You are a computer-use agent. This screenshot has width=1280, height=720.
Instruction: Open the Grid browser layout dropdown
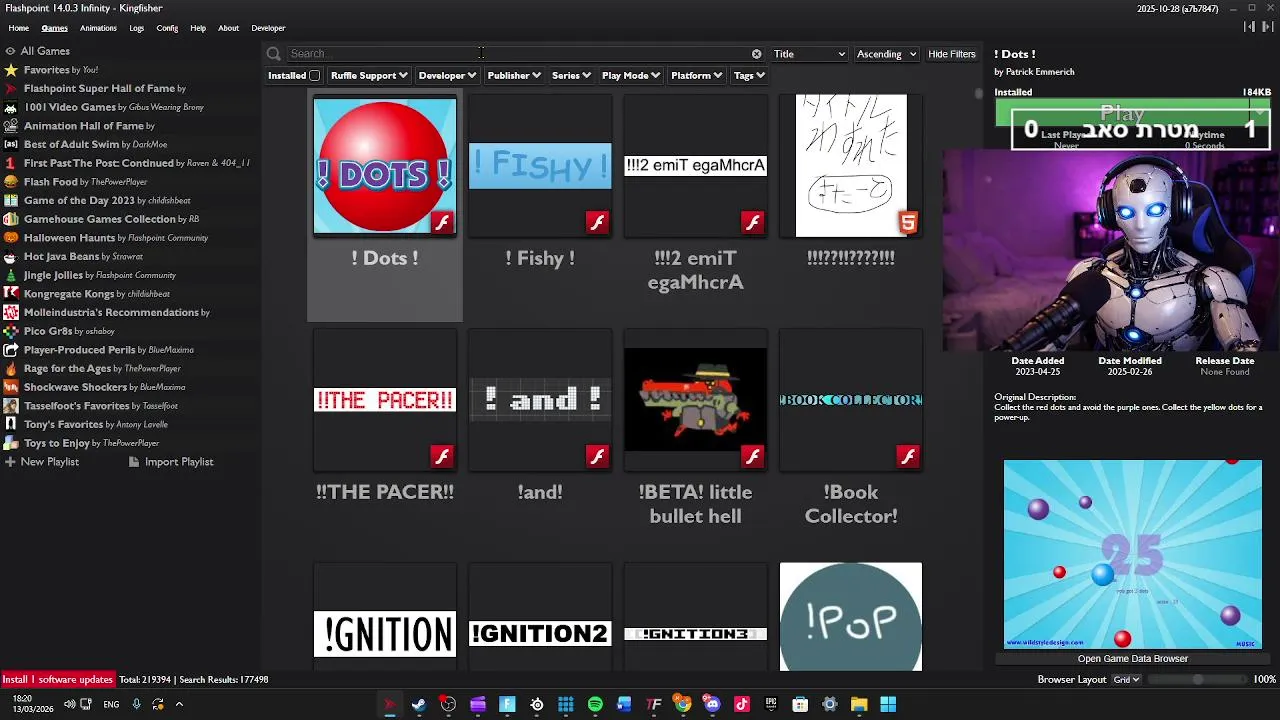pyautogui.click(x=1126, y=680)
